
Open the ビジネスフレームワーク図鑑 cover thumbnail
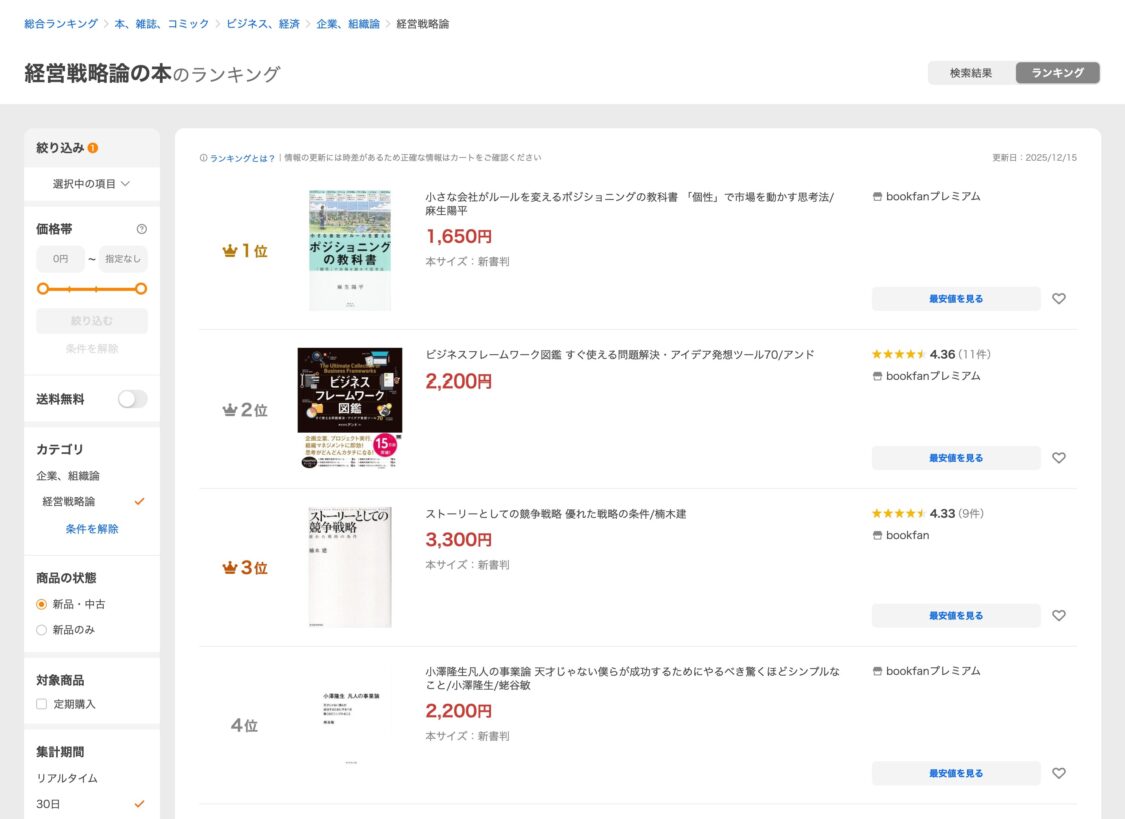[x=350, y=408]
